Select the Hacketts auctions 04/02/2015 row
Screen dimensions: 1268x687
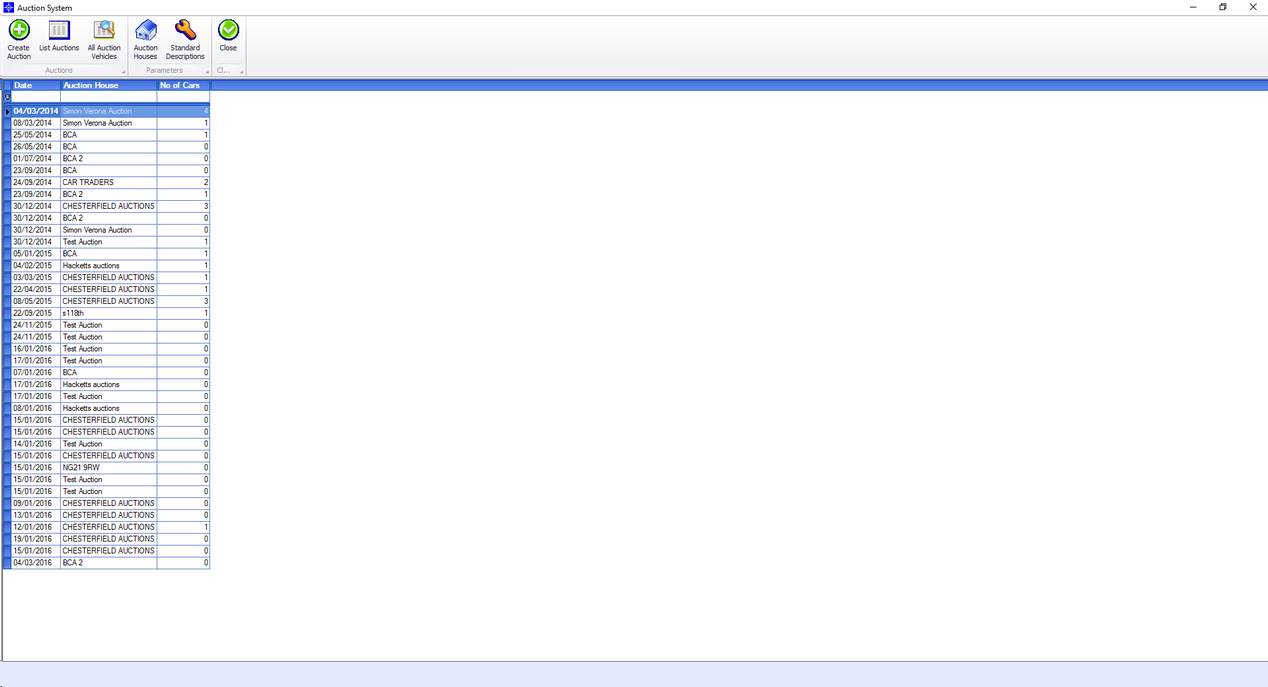point(107,266)
